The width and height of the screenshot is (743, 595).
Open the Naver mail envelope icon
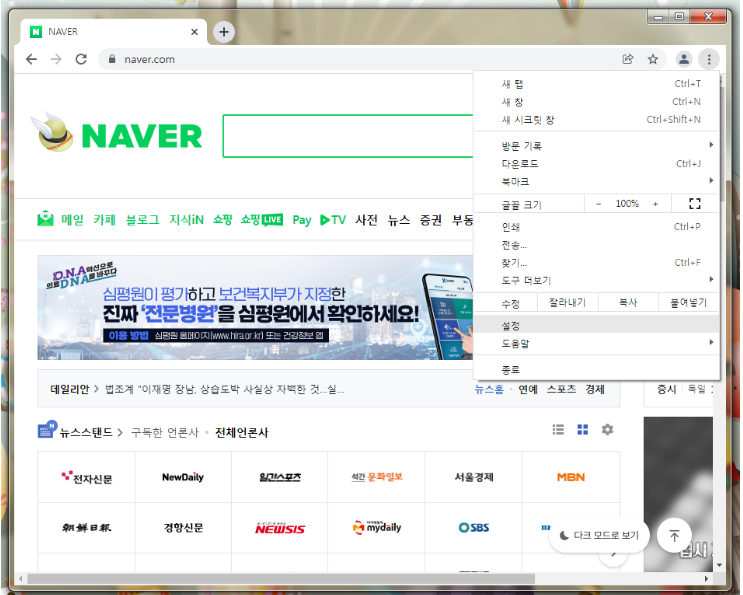[45, 218]
